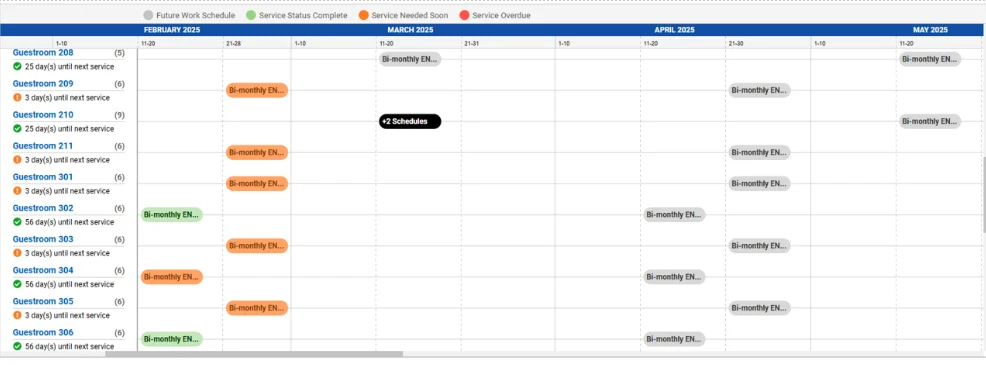
Task: Click green Service Status Complete legend dot
Action: pyautogui.click(x=251, y=15)
